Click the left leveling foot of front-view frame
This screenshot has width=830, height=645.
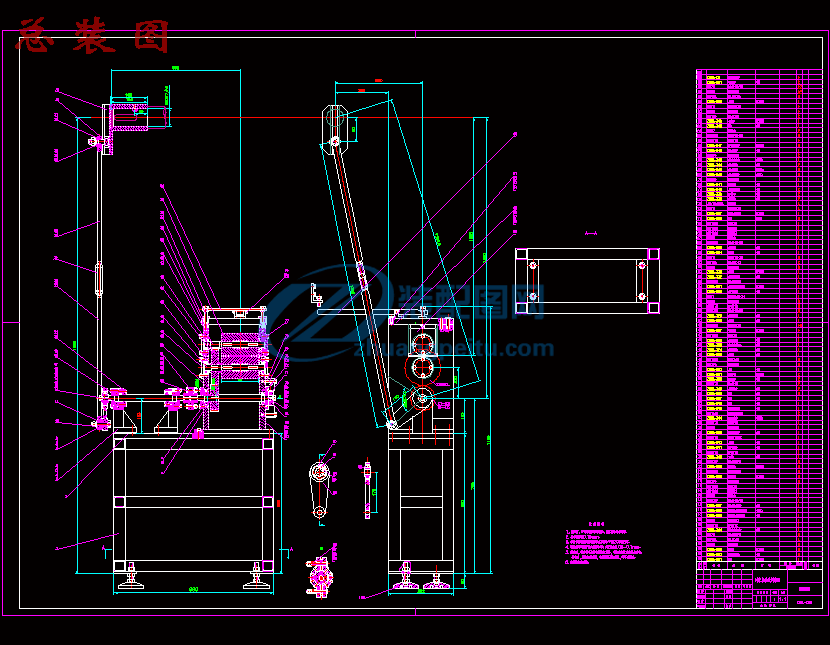pos(131,577)
